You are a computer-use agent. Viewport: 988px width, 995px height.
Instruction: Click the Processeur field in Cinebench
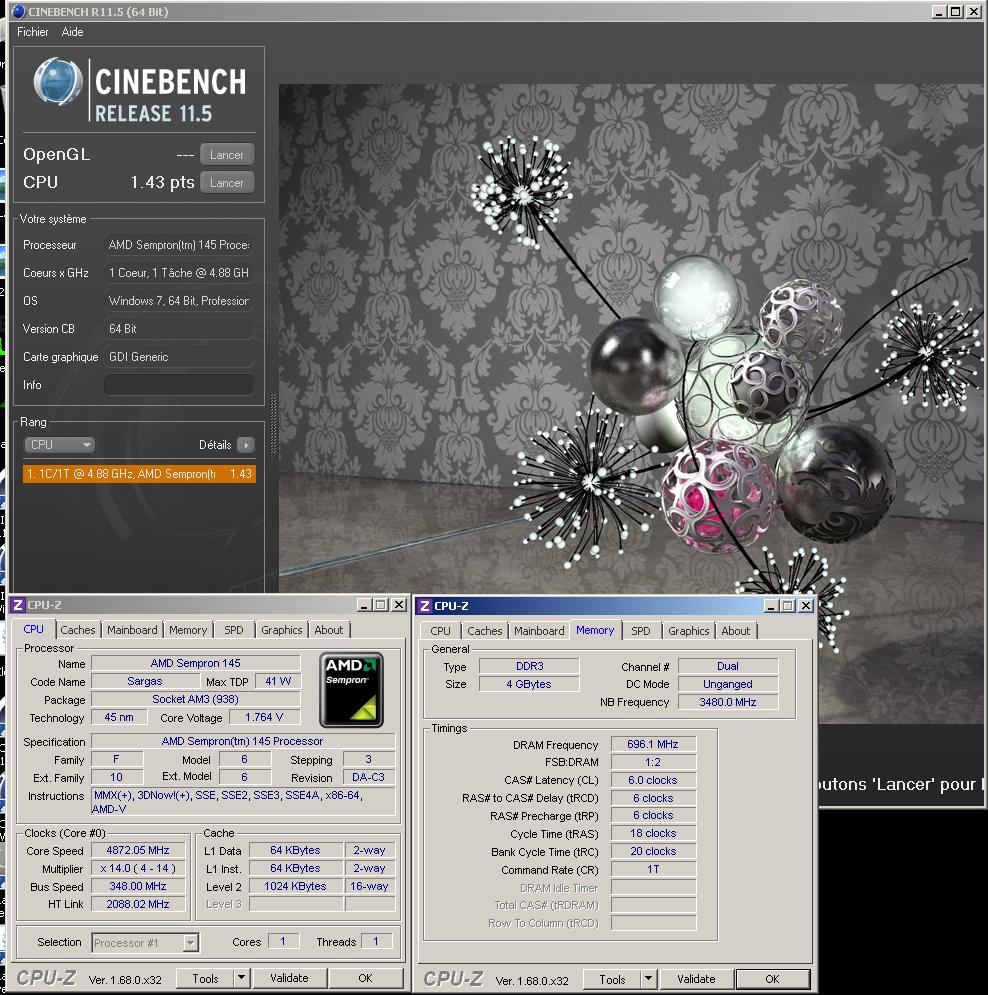click(x=178, y=244)
